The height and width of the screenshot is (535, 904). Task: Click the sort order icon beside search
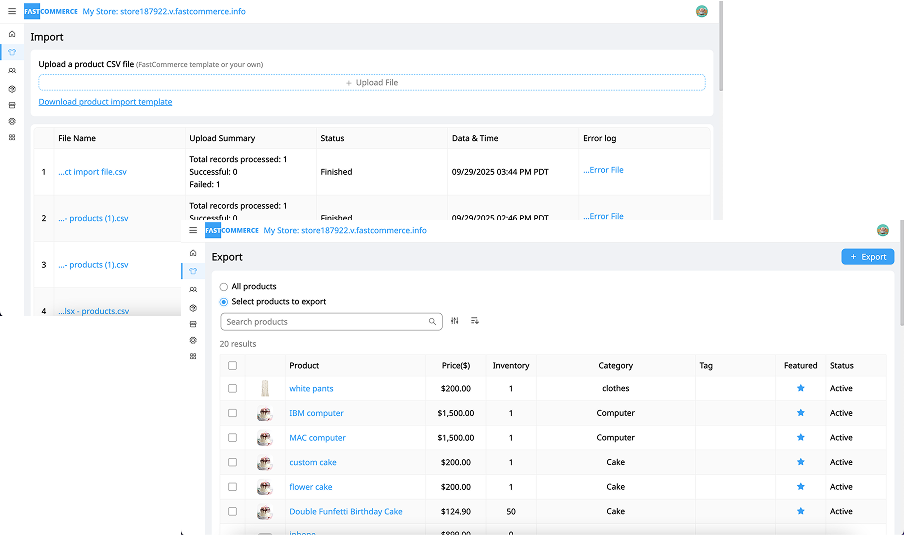[475, 321]
